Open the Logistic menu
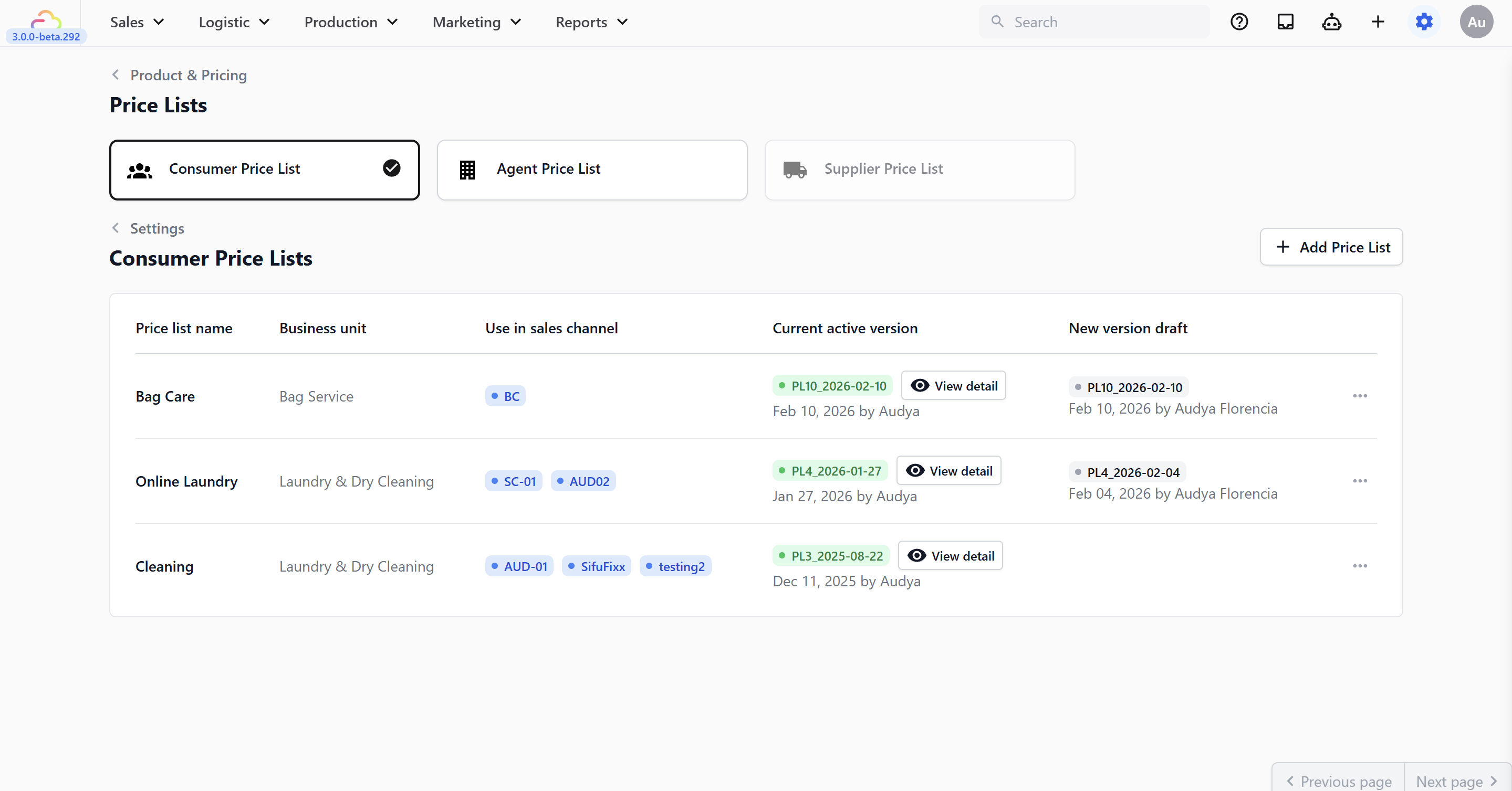 [x=234, y=22]
